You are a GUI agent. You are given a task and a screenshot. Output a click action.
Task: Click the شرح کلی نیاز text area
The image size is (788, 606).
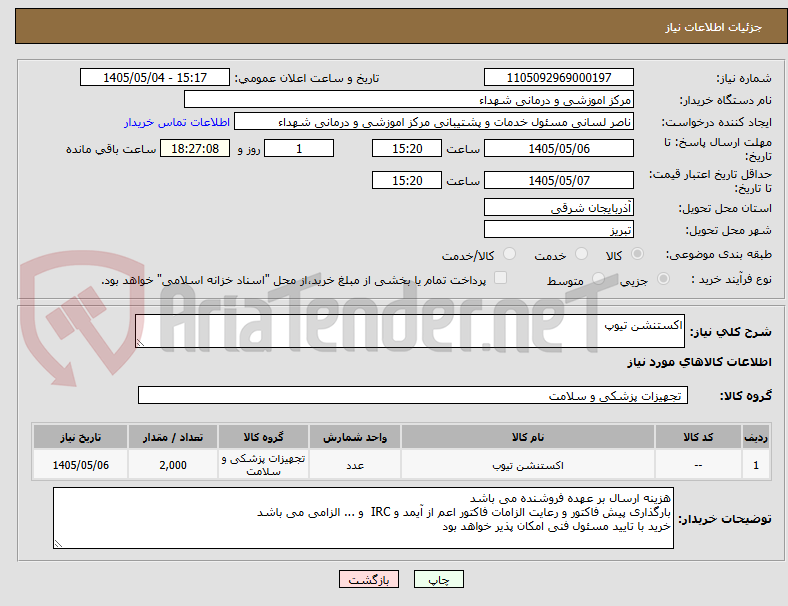pyautogui.click(x=410, y=331)
